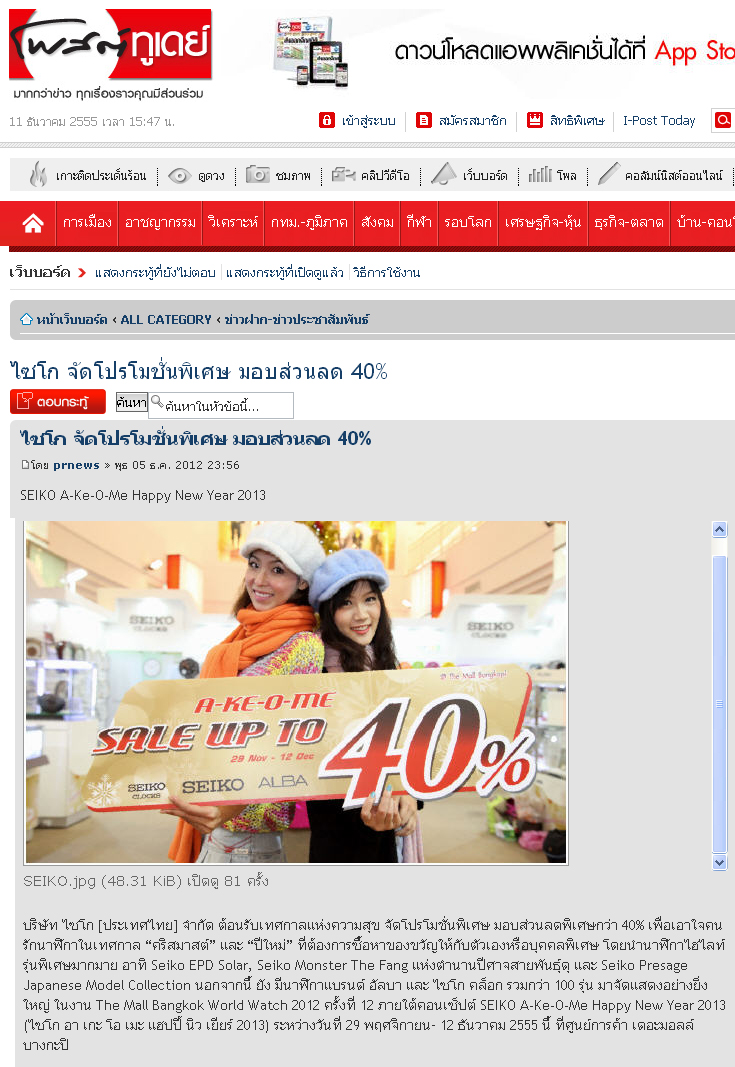Open the เข้าสู่ระบบ login link
Image resolution: width=735 pixels, height=1067 pixels.
(x=368, y=120)
